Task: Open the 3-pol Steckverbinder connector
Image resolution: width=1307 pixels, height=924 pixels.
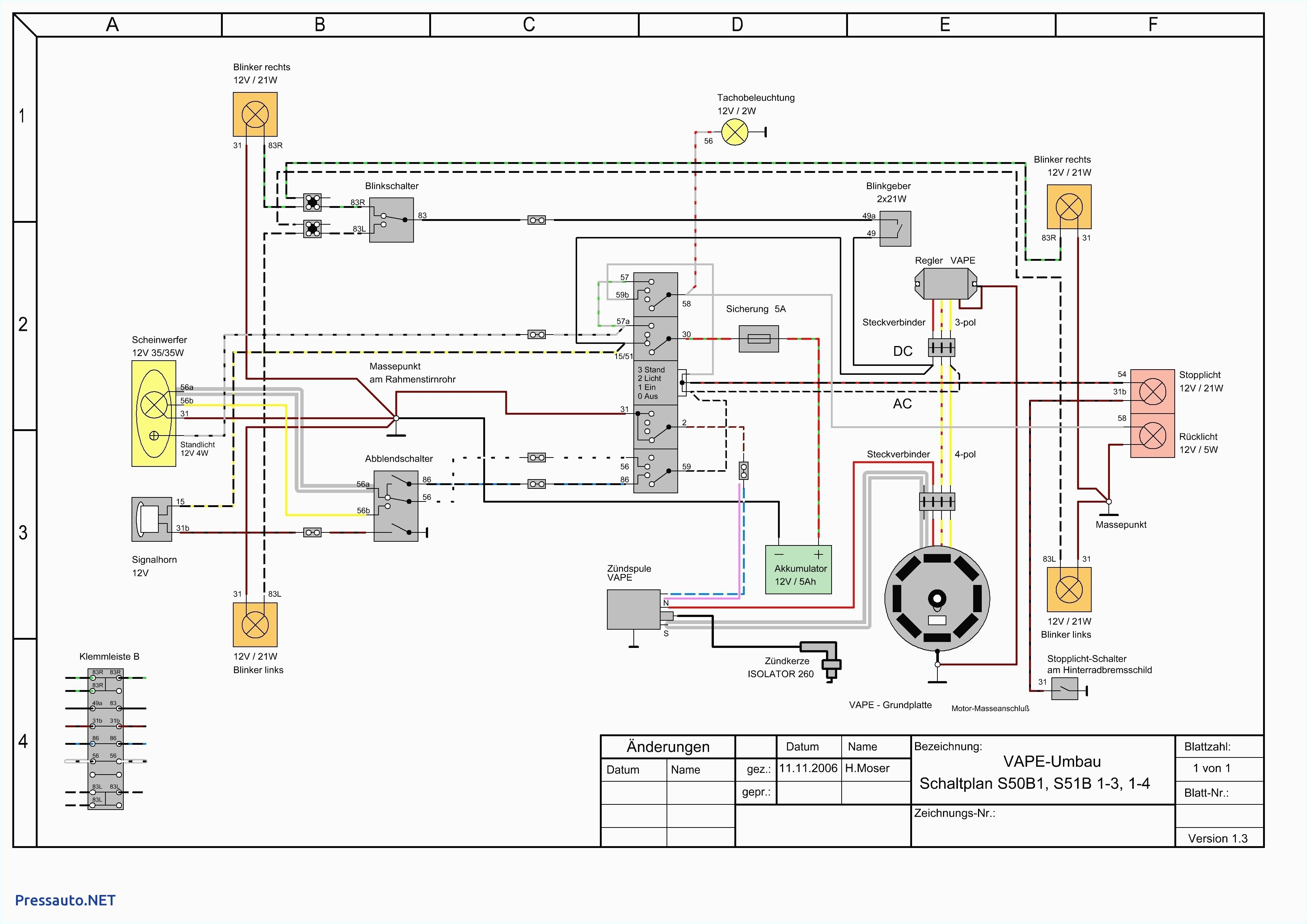Action: [x=942, y=347]
